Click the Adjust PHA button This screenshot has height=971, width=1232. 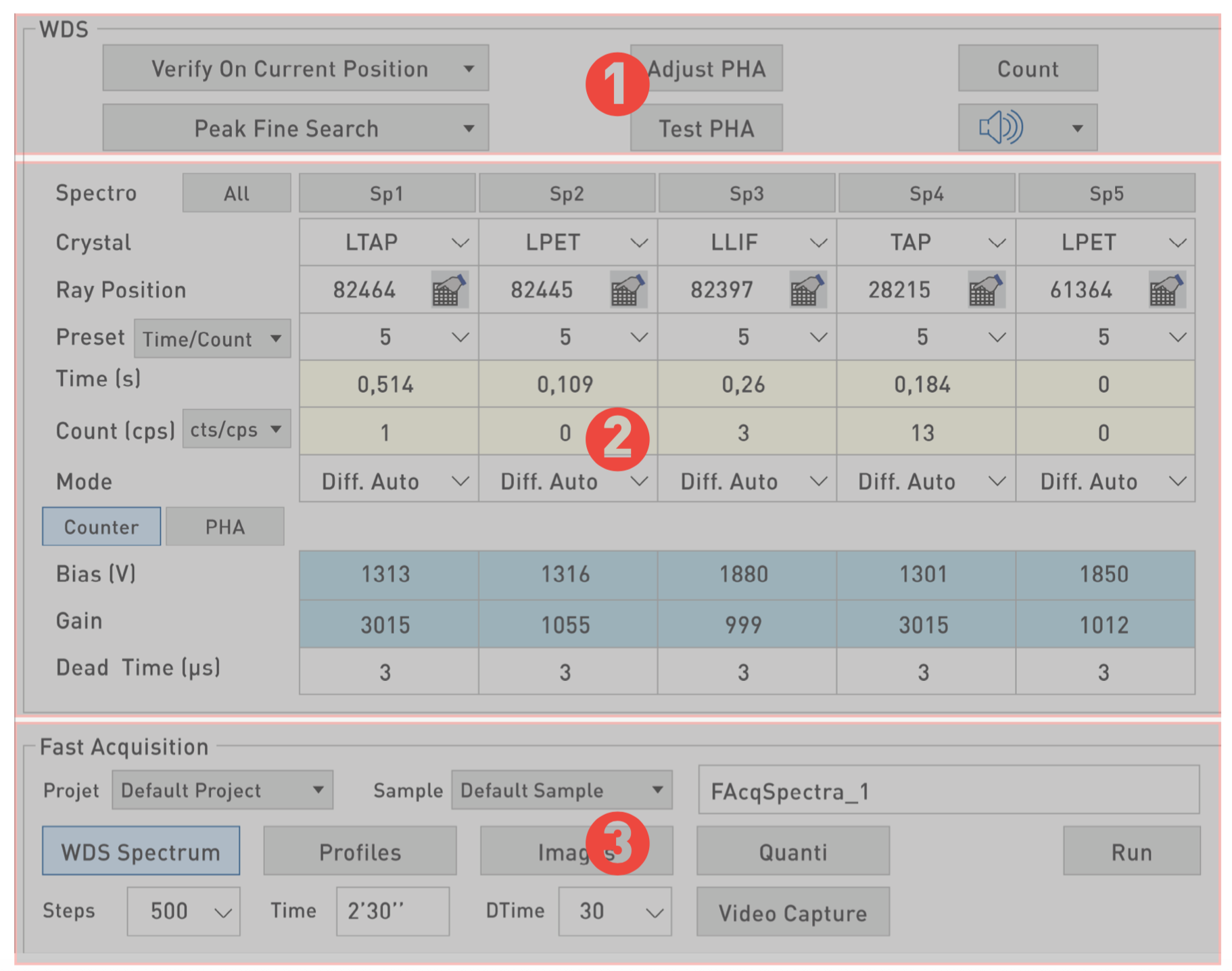707,69
